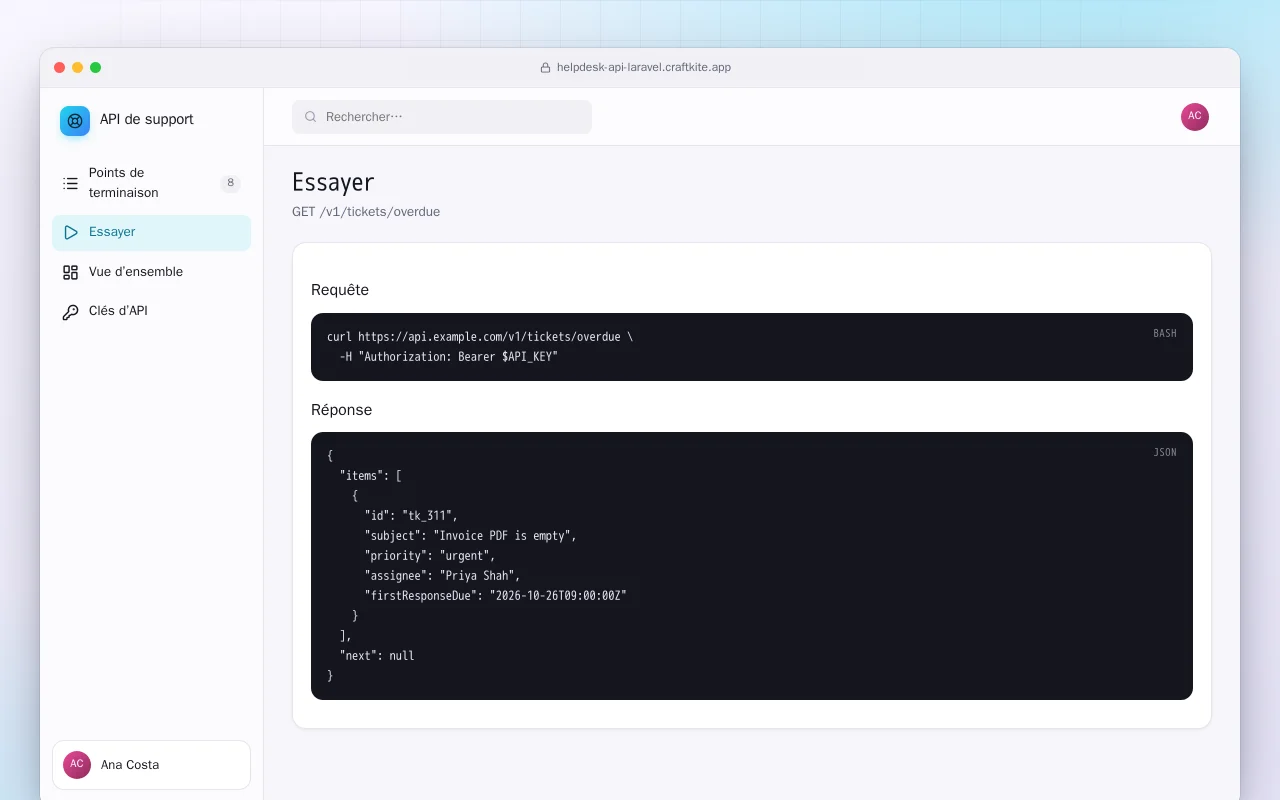This screenshot has width=1280, height=800.
Task: Open Points de terminaison in the sidebar
Action: (x=151, y=183)
